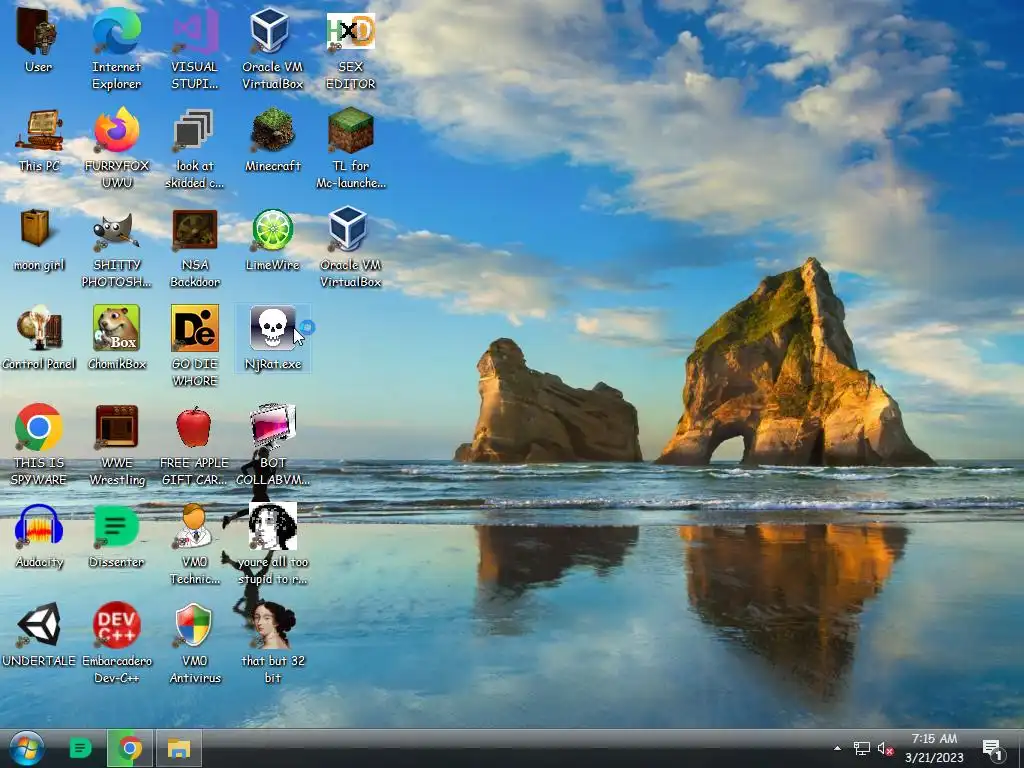This screenshot has height=768, width=1024.
Task: Click the NjRat.exe skull icon
Action: 272,328
